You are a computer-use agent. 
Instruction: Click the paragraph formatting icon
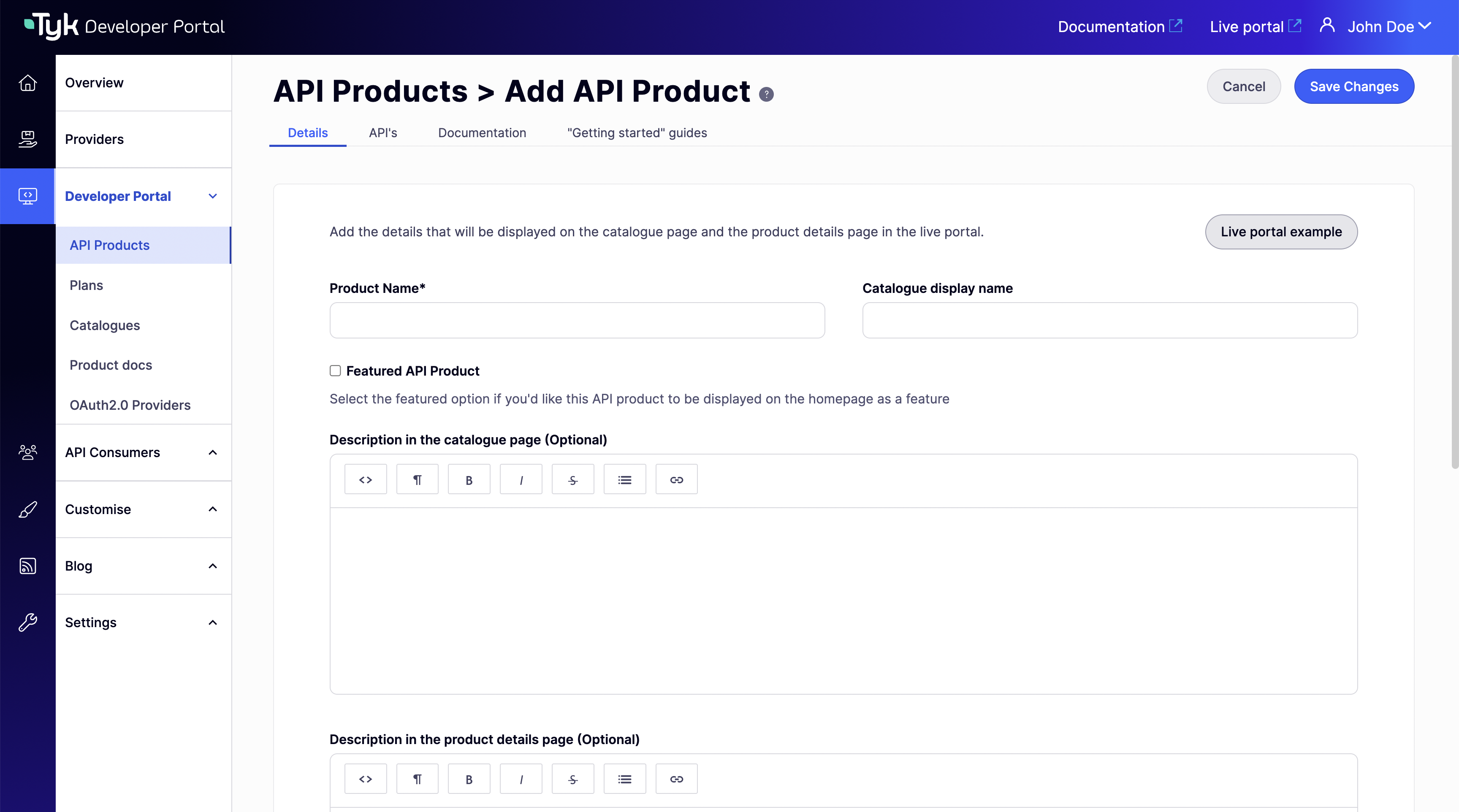[417, 479]
